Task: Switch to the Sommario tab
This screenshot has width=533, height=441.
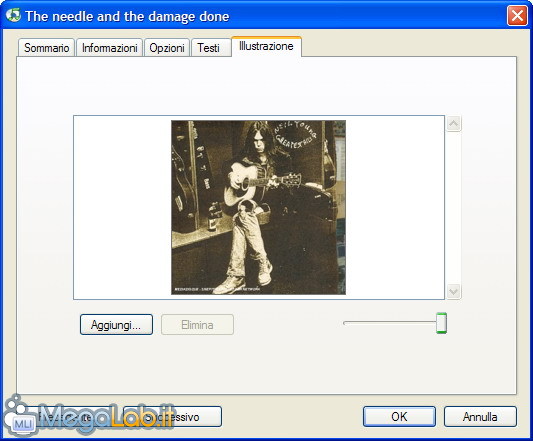Action: click(46, 48)
